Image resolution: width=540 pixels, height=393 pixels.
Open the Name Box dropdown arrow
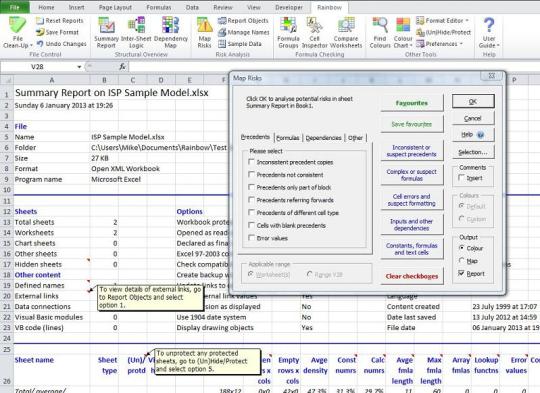(79, 67)
